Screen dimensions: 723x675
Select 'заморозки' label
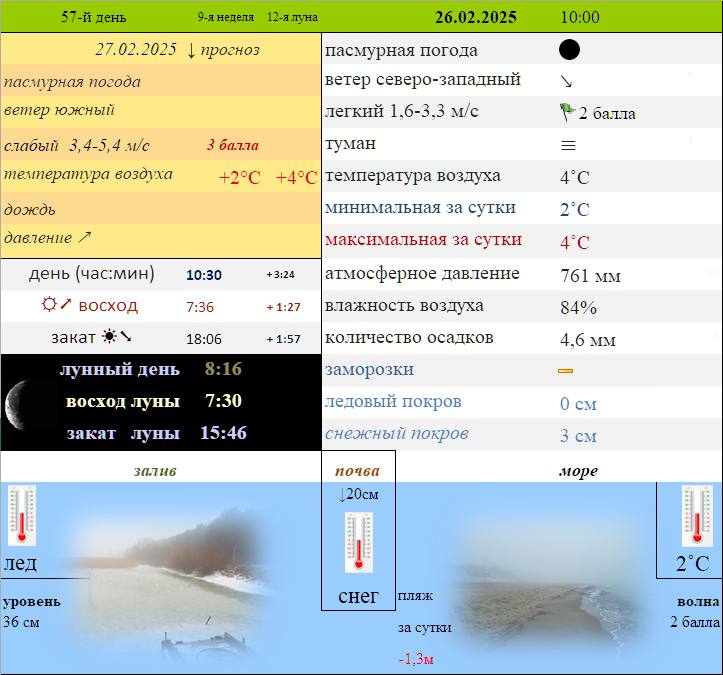tap(369, 369)
